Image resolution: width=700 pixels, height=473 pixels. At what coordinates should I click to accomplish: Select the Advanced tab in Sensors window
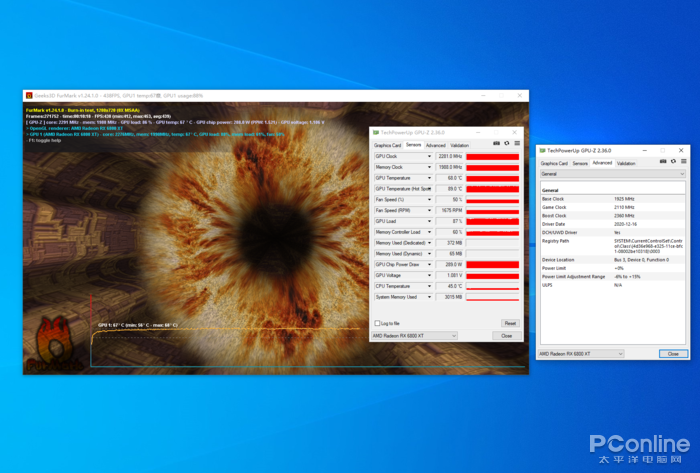(435, 145)
